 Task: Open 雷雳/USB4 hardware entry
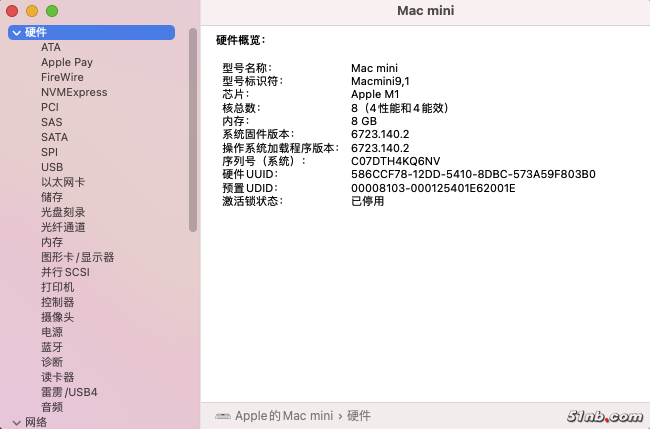click(x=69, y=392)
